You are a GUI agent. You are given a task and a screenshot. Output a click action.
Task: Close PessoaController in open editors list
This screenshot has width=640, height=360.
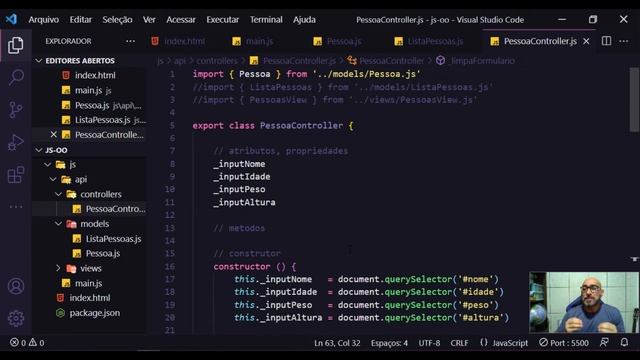[x=53, y=134]
